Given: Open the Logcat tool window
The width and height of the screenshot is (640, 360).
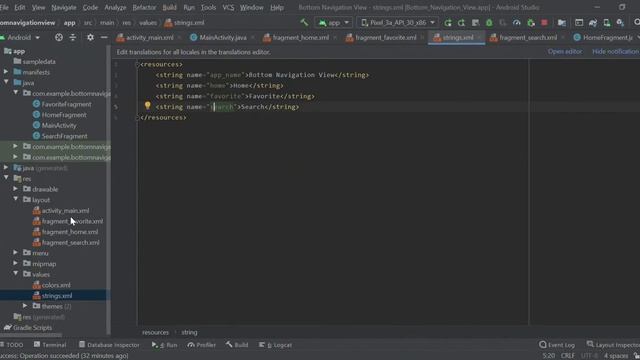Looking at the screenshot, I should coord(276,345).
